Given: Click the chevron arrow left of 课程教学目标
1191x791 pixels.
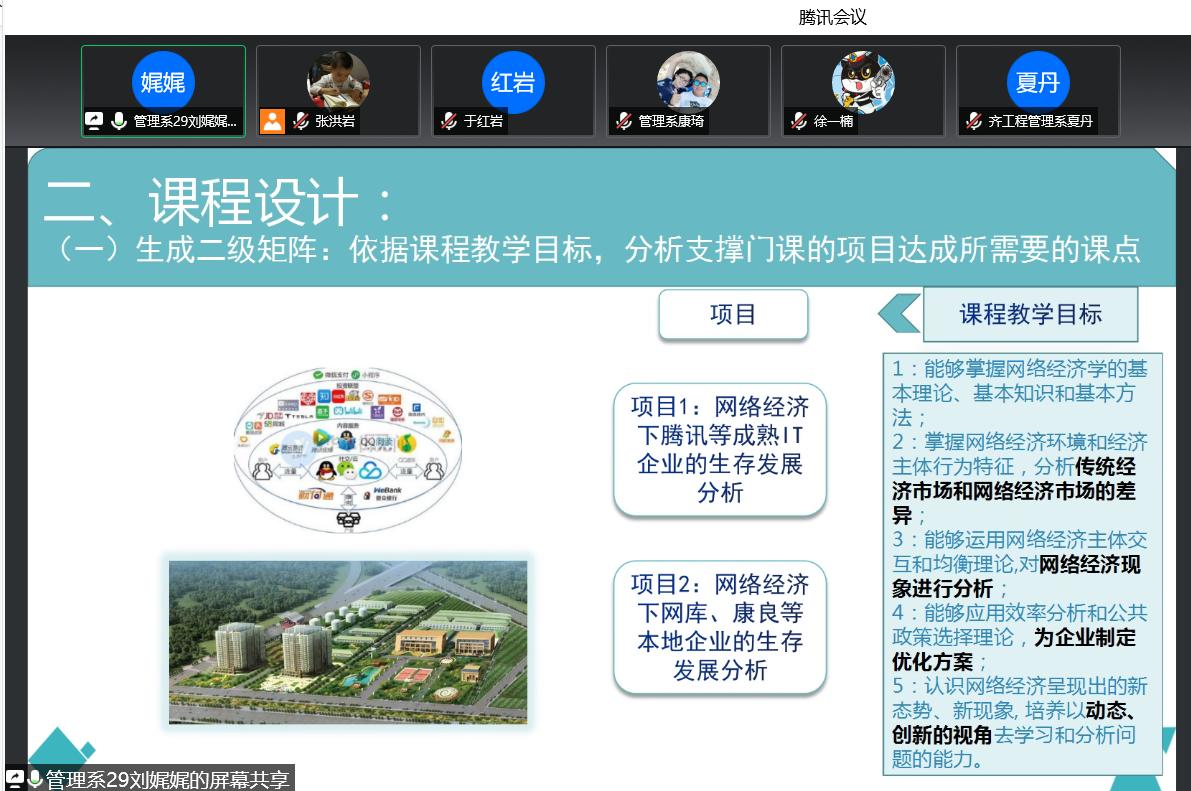Looking at the screenshot, I should tap(898, 314).
